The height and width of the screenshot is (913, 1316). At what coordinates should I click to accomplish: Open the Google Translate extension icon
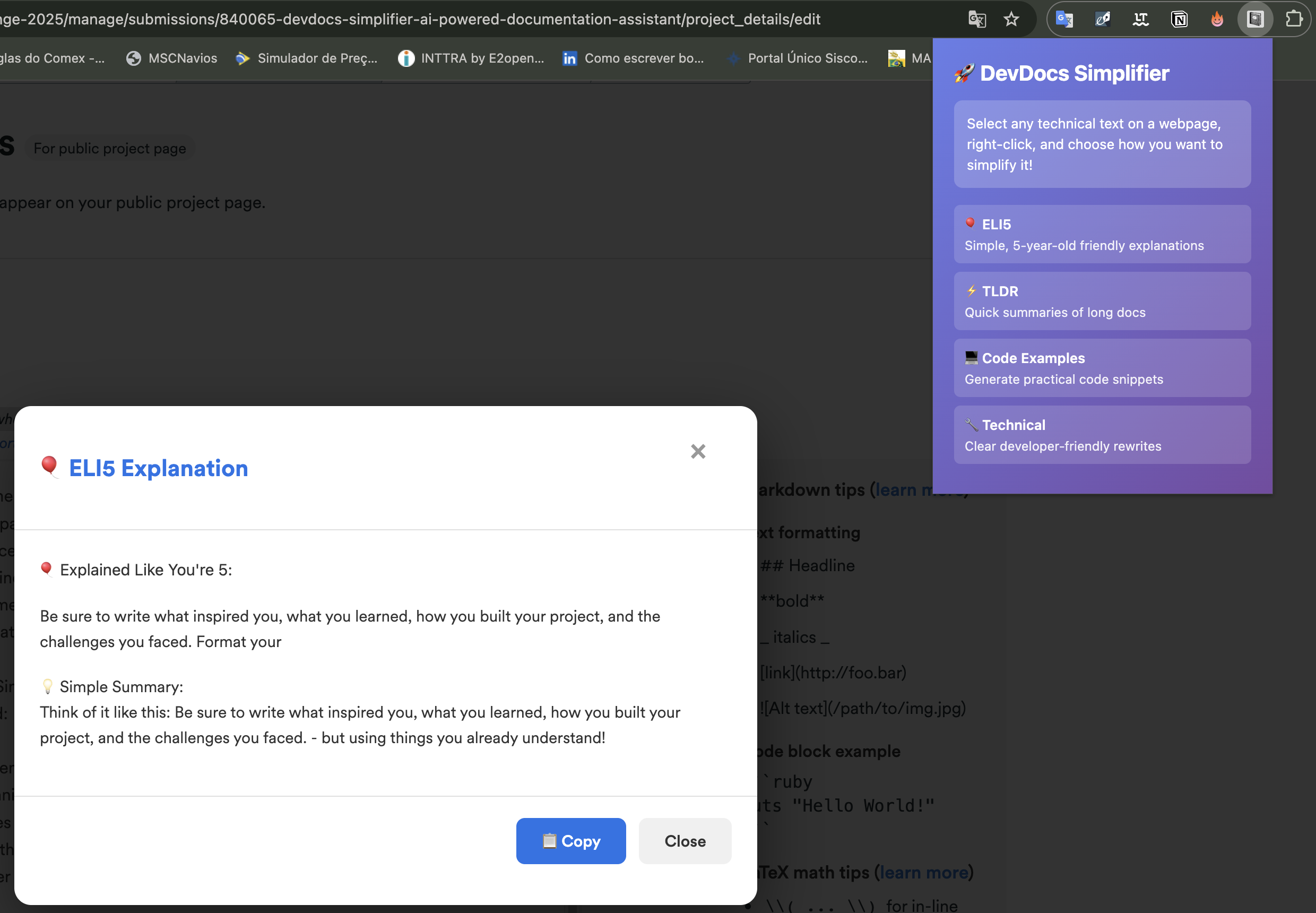click(x=1064, y=20)
